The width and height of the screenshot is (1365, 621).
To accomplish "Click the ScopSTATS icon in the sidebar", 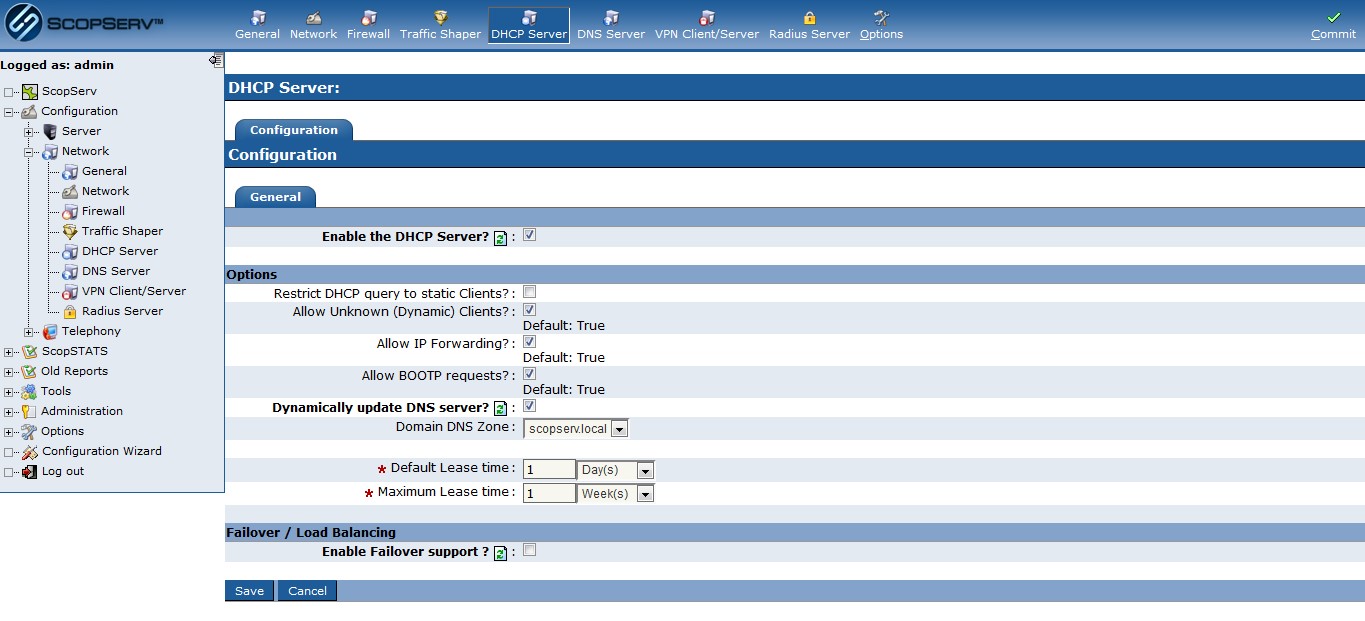I will [30, 351].
